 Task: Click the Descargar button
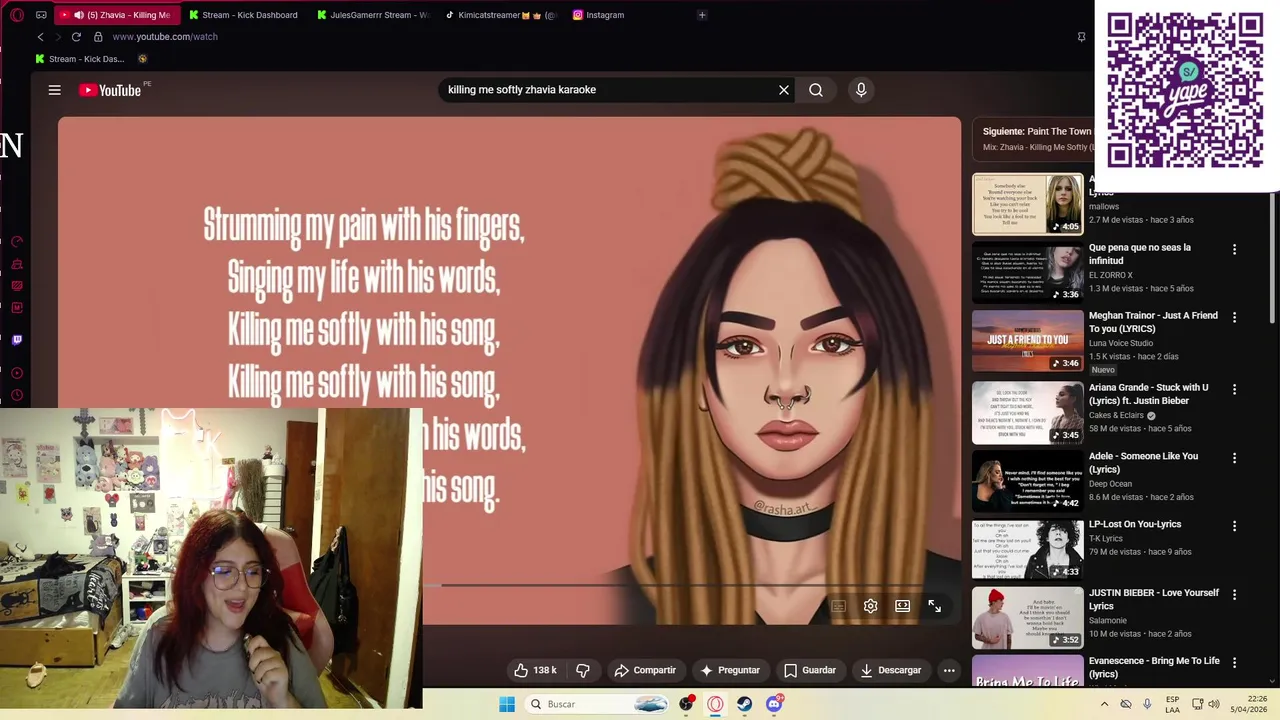pos(890,670)
